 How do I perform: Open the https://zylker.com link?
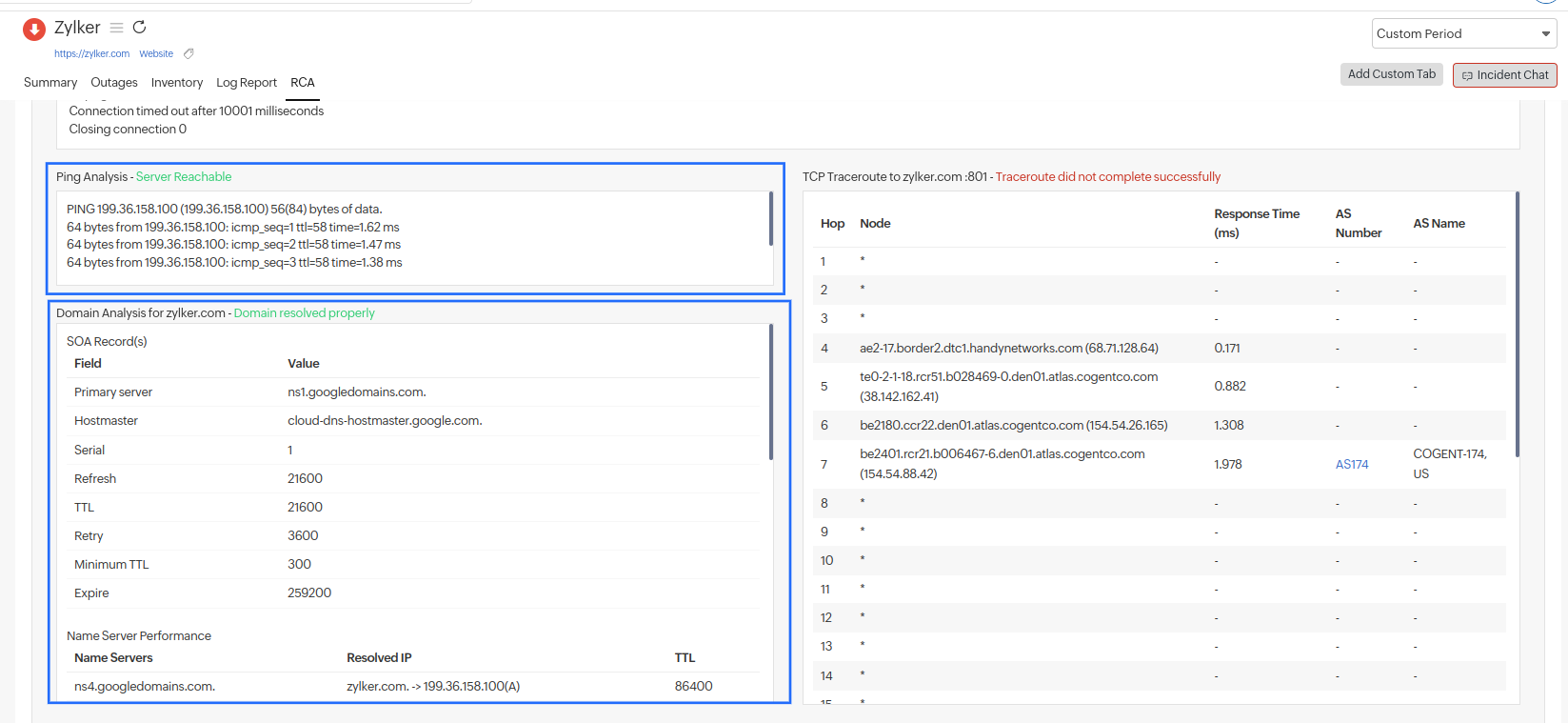click(91, 53)
